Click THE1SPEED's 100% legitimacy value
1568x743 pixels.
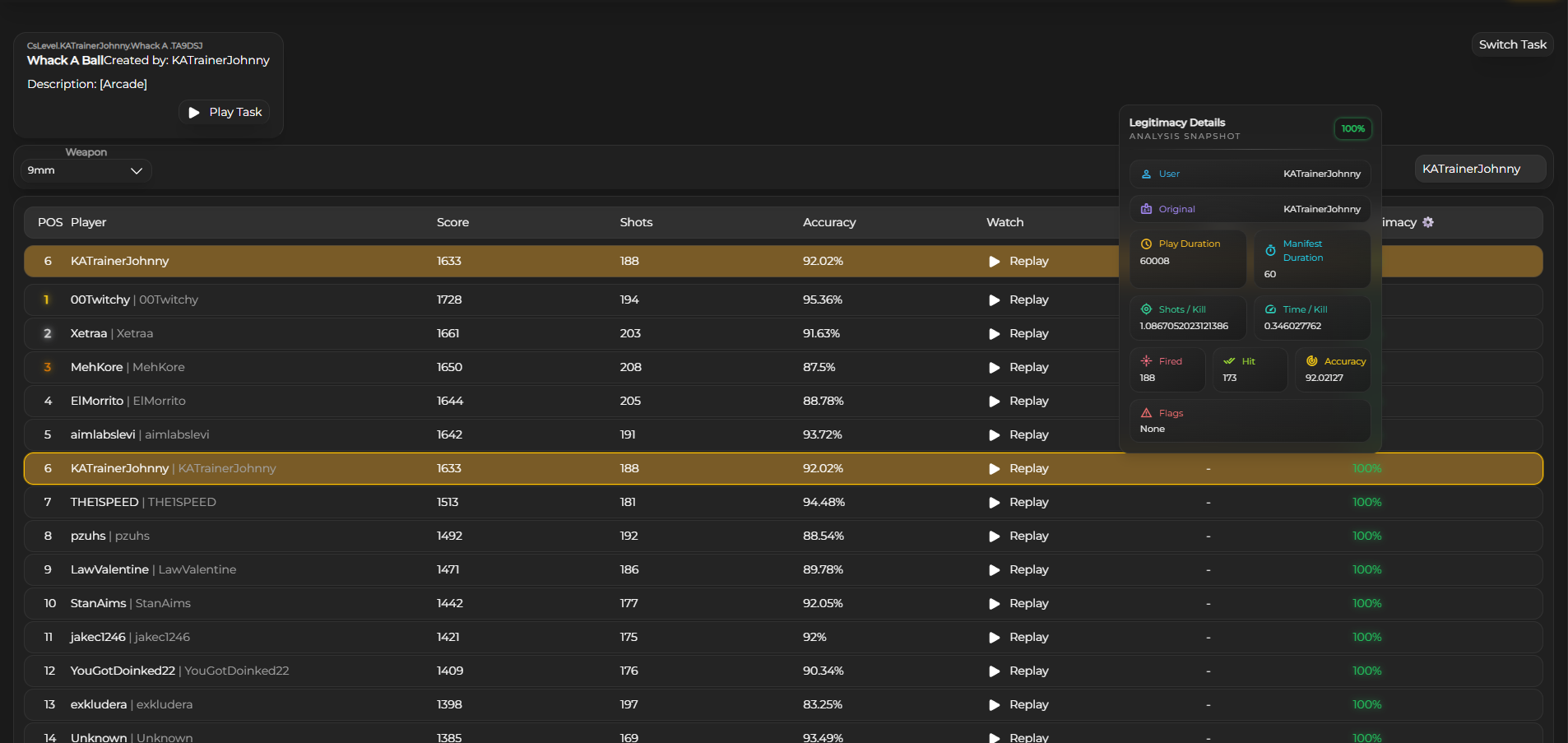(x=1366, y=502)
